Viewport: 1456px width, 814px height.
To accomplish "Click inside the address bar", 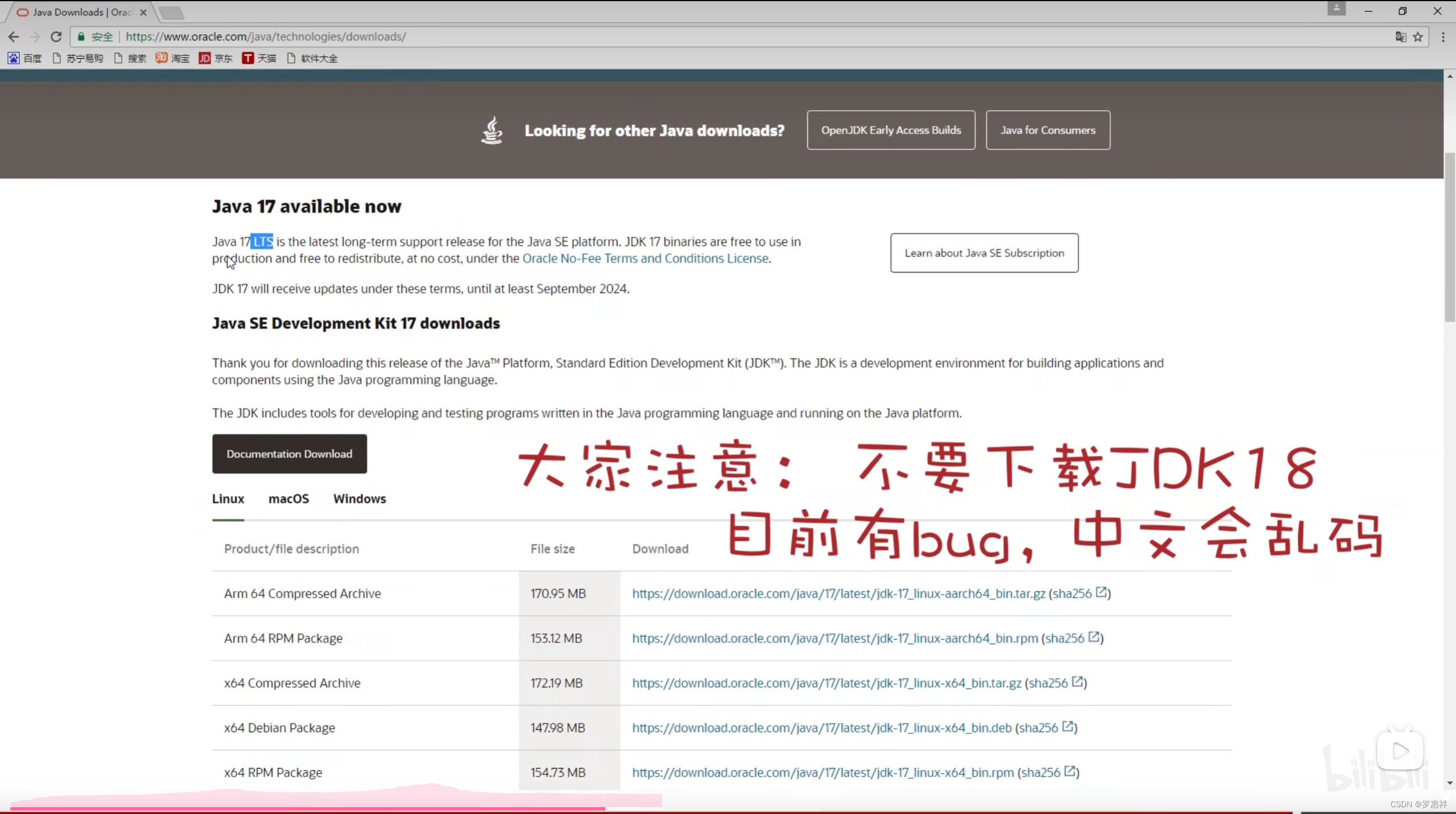I will click(398, 36).
